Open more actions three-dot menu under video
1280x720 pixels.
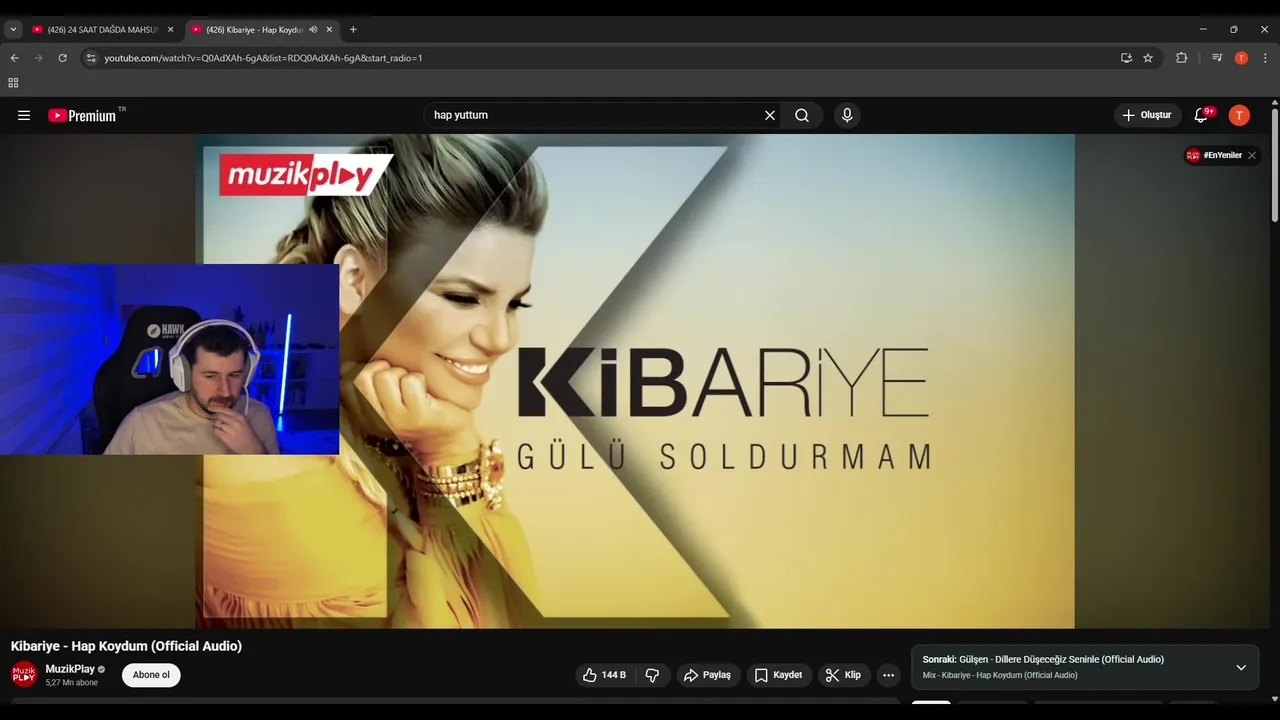pos(888,675)
